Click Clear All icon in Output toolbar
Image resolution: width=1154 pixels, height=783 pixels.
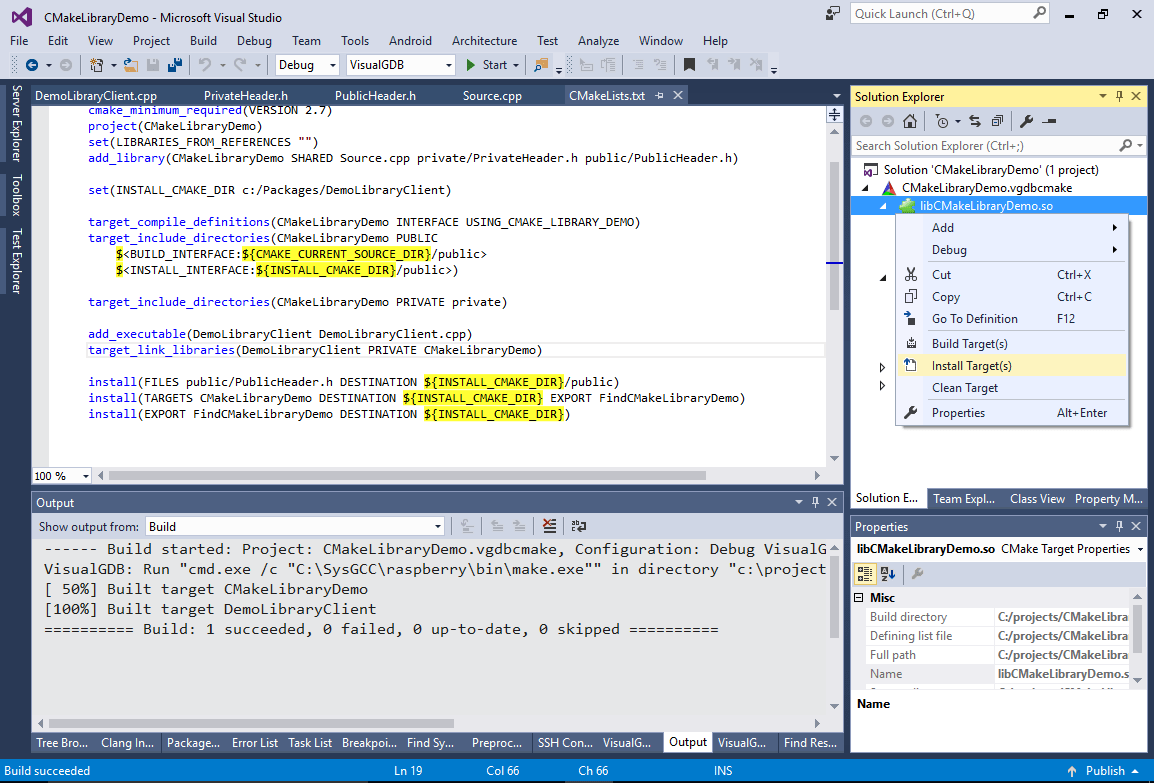coord(549,526)
